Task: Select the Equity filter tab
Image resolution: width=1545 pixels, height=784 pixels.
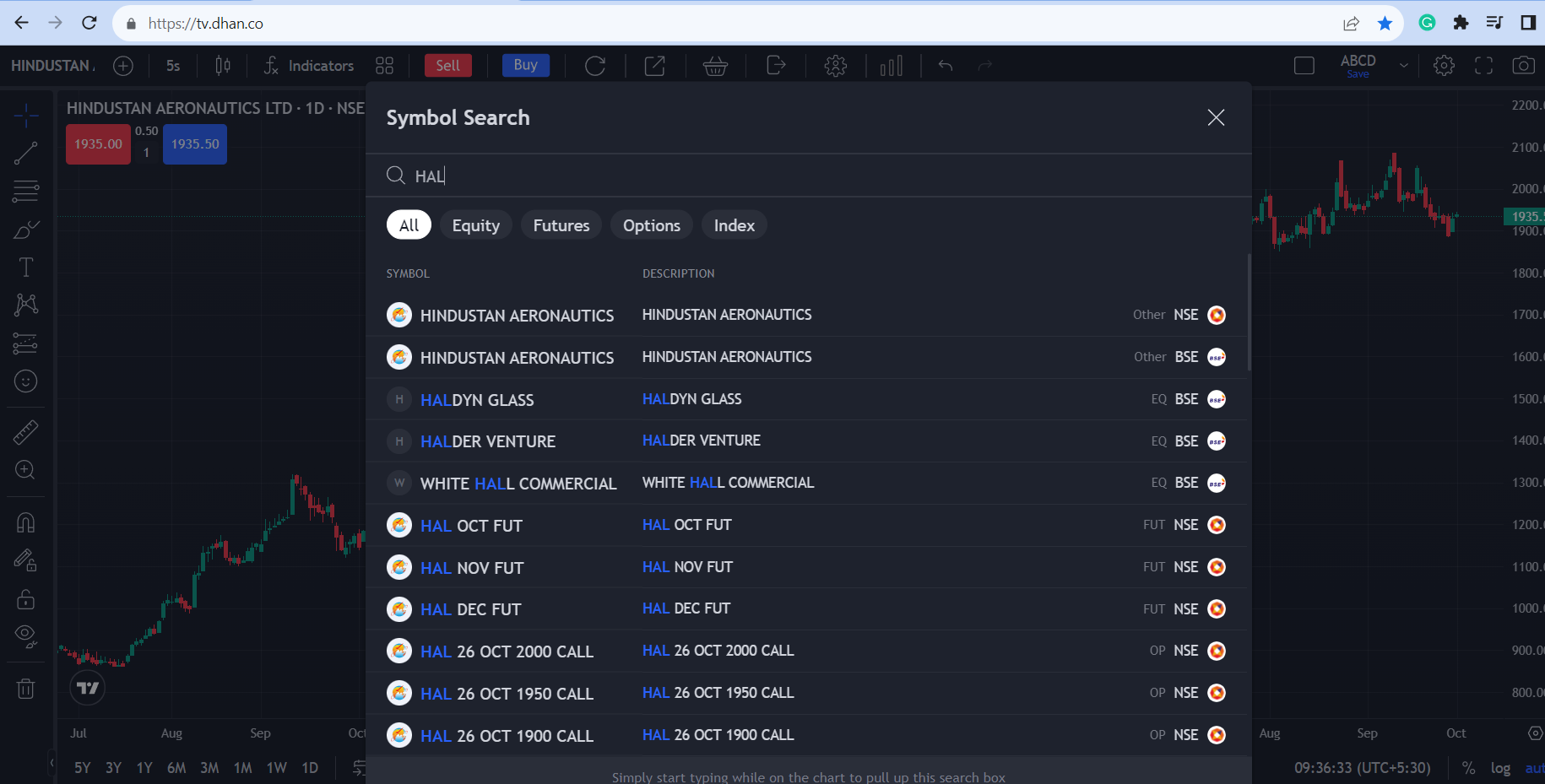Action: [x=476, y=225]
